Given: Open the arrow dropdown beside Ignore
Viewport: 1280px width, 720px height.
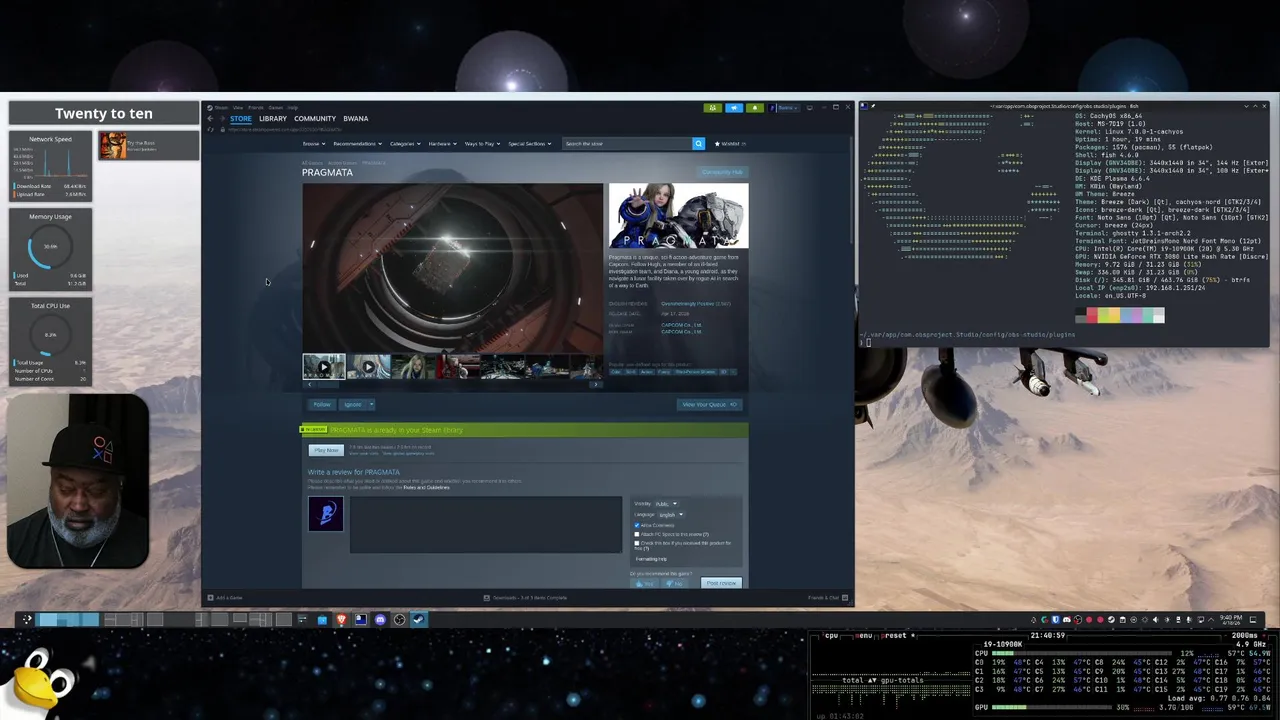Looking at the screenshot, I should 371,404.
